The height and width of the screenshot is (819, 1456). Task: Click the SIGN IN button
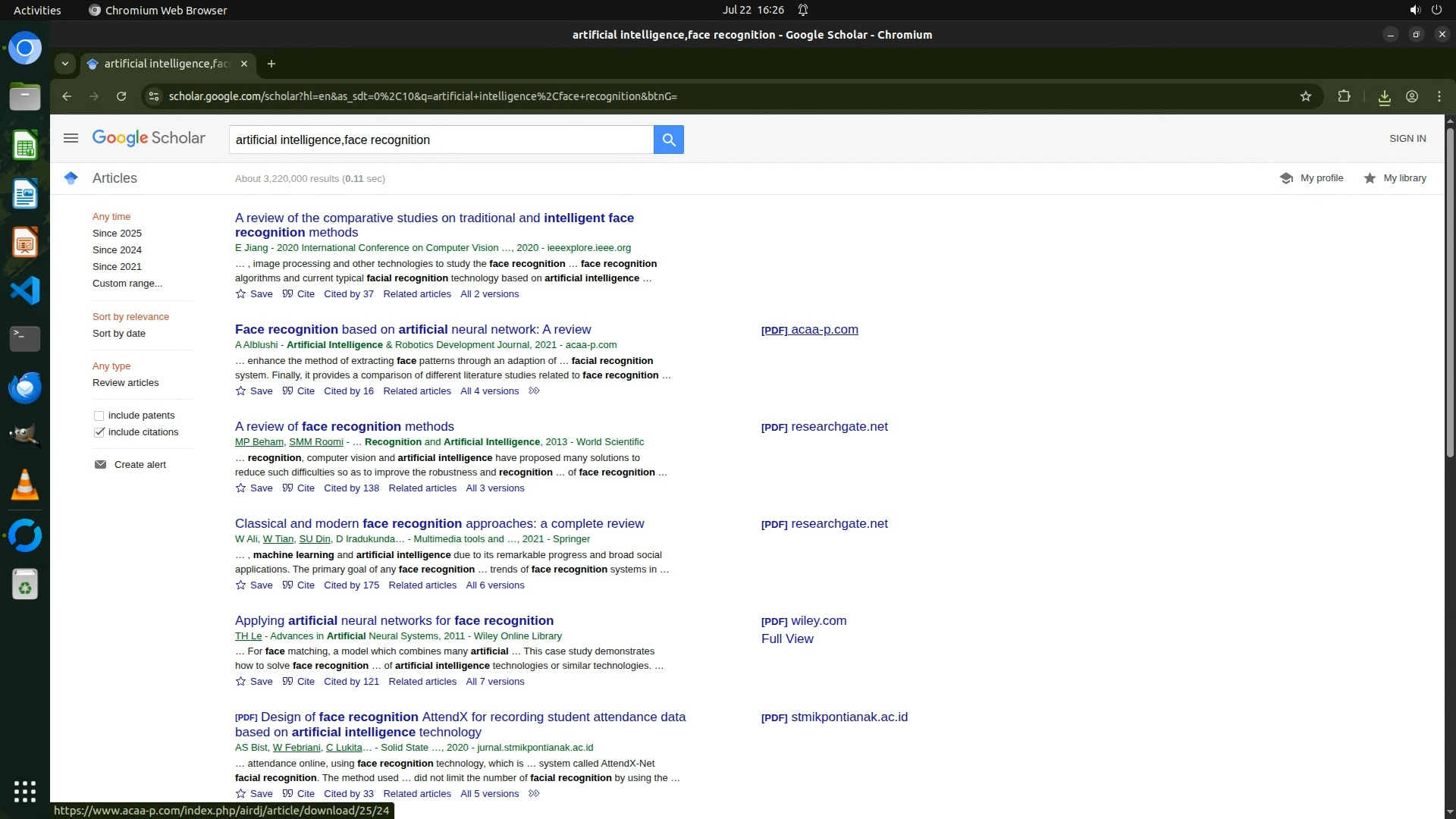pyautogui.click(x=1407, y=138)
